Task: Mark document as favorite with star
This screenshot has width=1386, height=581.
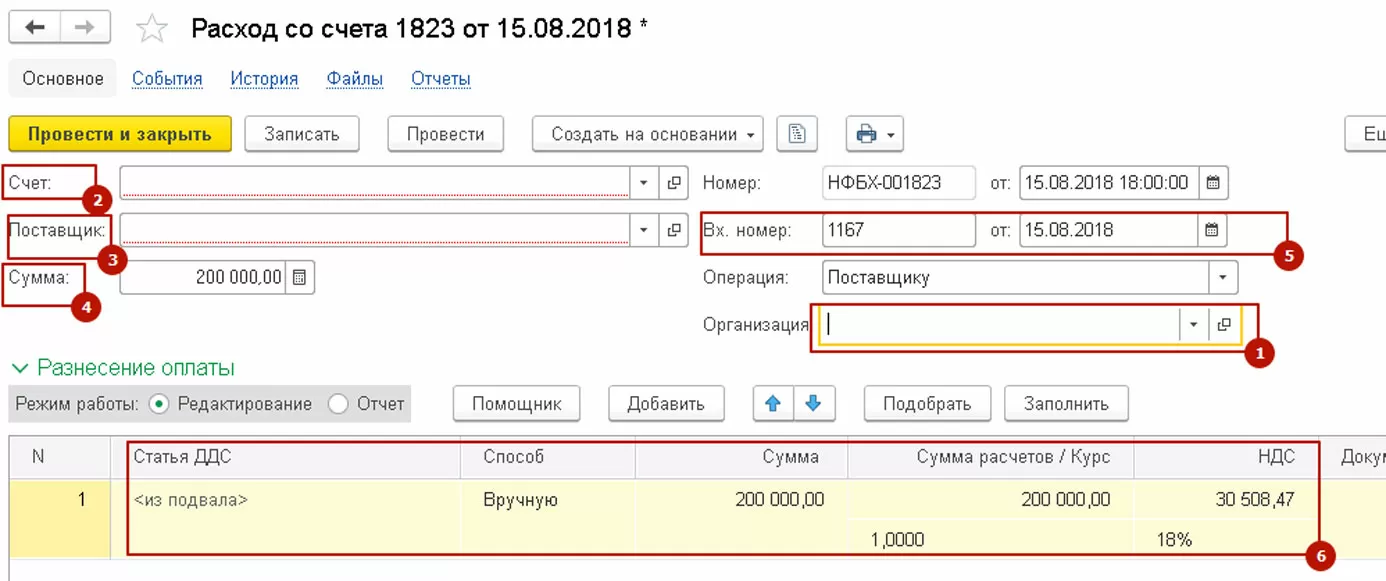Action: coord(152,28)
